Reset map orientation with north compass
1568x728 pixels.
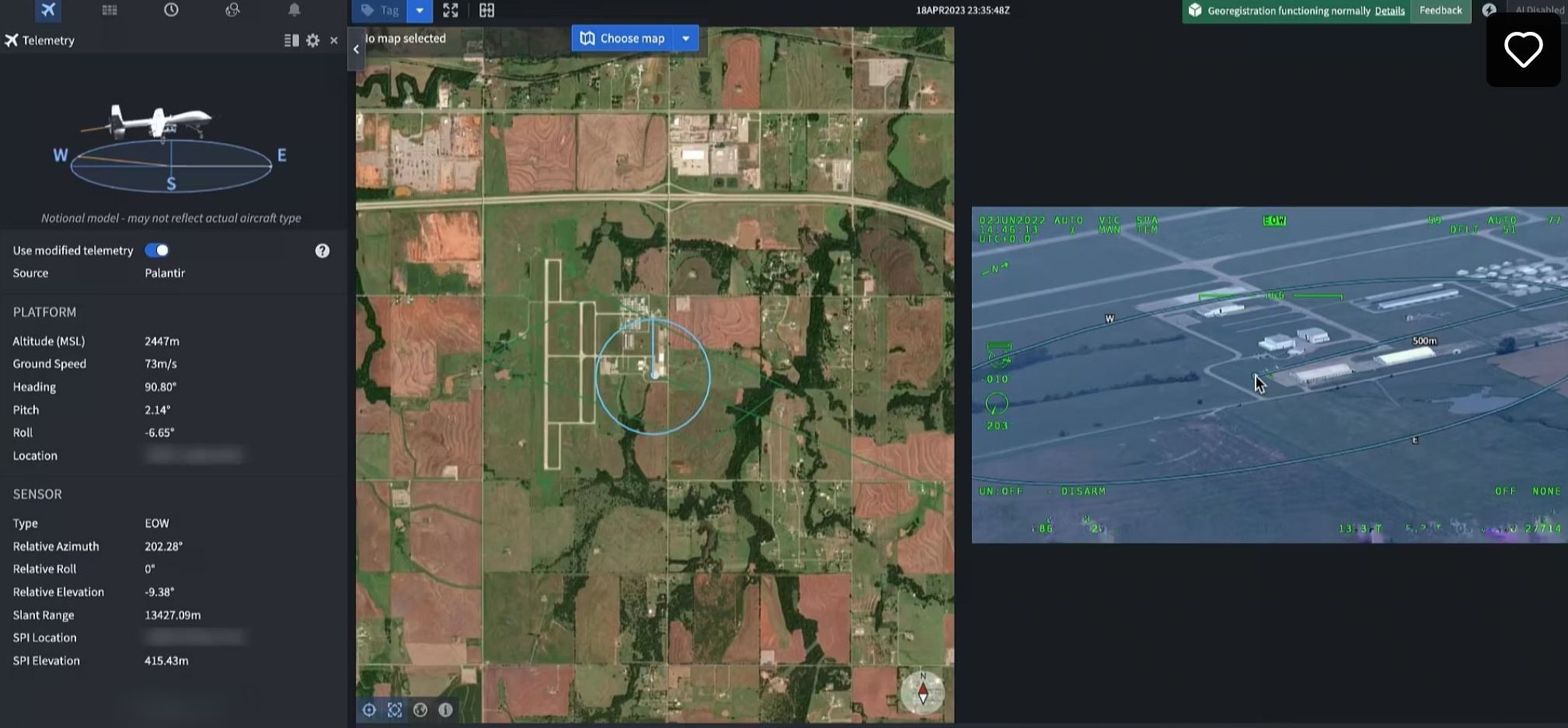tap(922, 691)
